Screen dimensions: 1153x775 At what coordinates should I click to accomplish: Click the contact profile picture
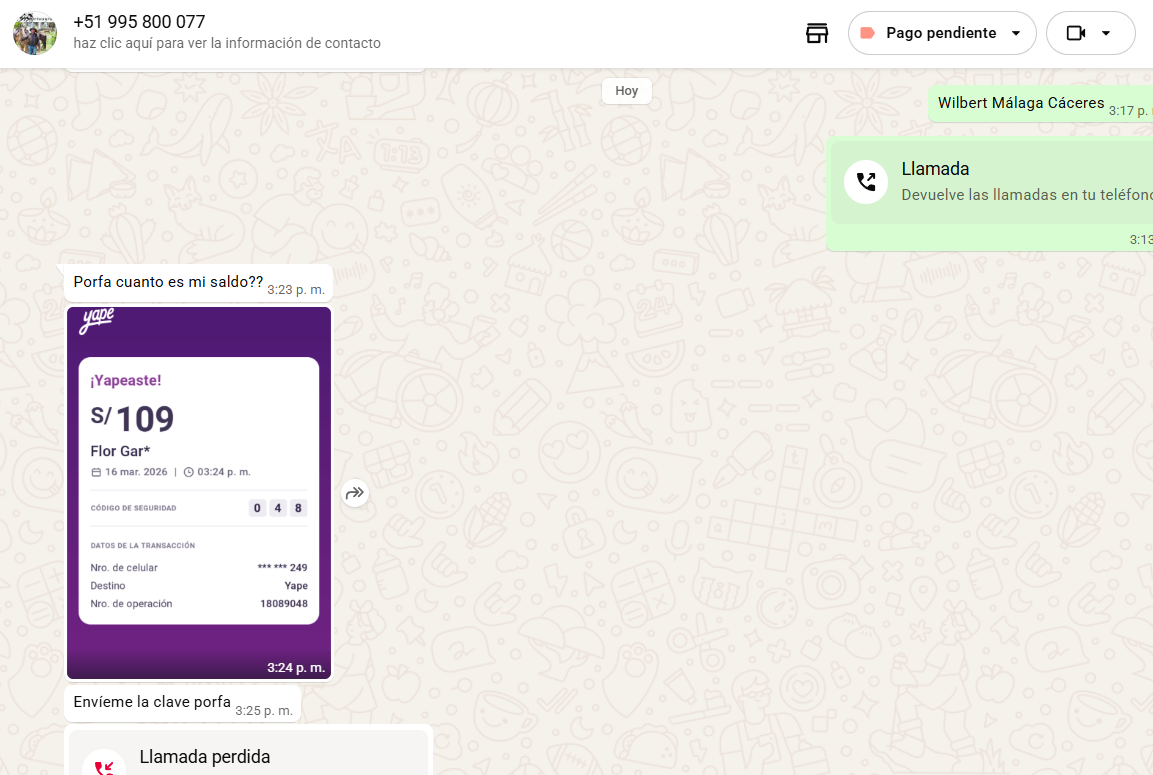point(35,33)
